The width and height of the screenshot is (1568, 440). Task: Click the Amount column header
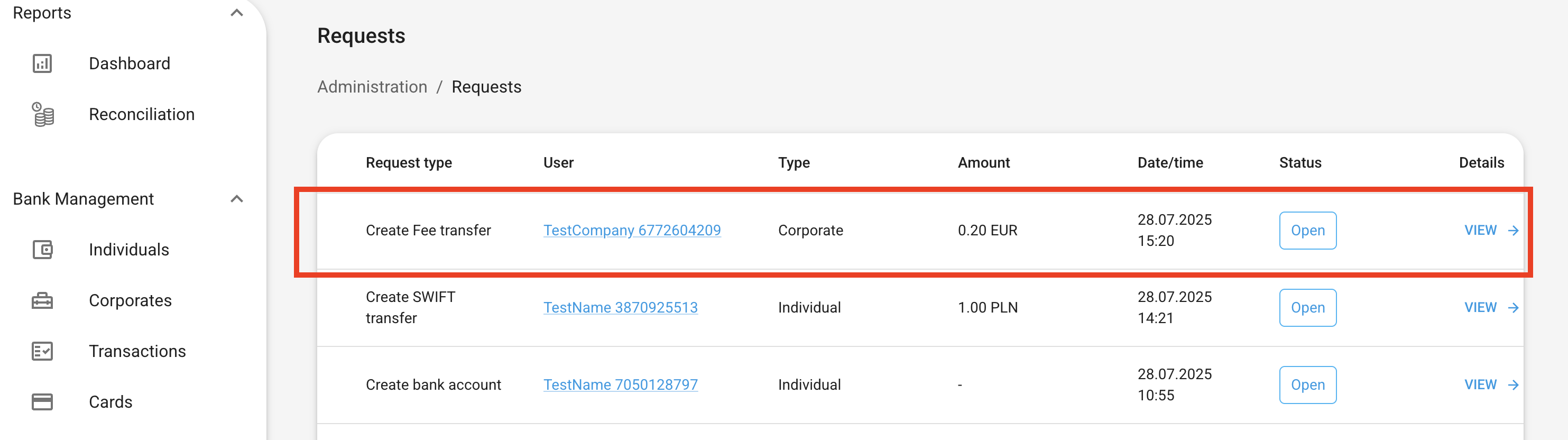[x=984, y=163]
